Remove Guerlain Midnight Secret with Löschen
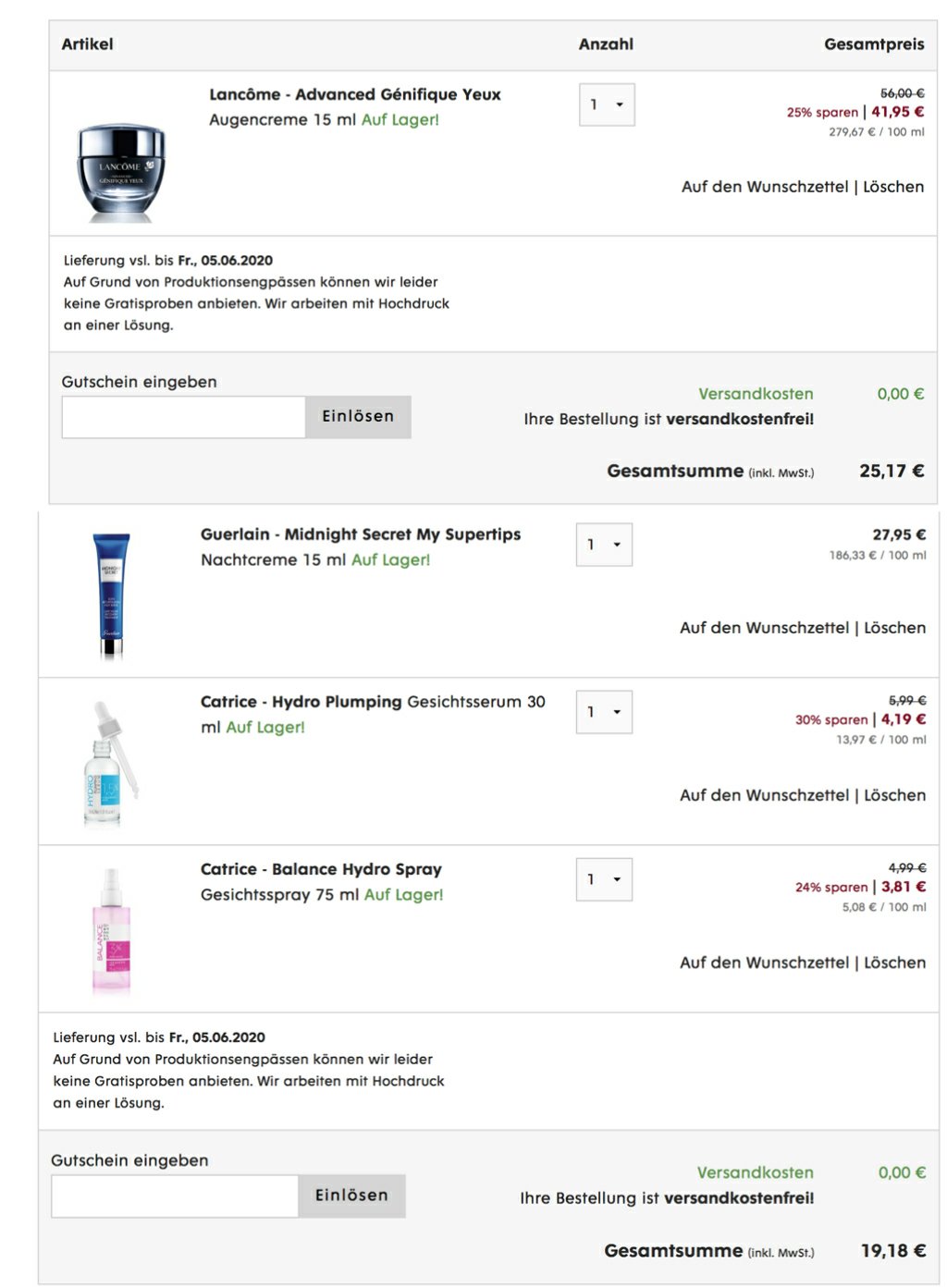Viewport: 947px width, 1288px height. click(x=894, y=628)
